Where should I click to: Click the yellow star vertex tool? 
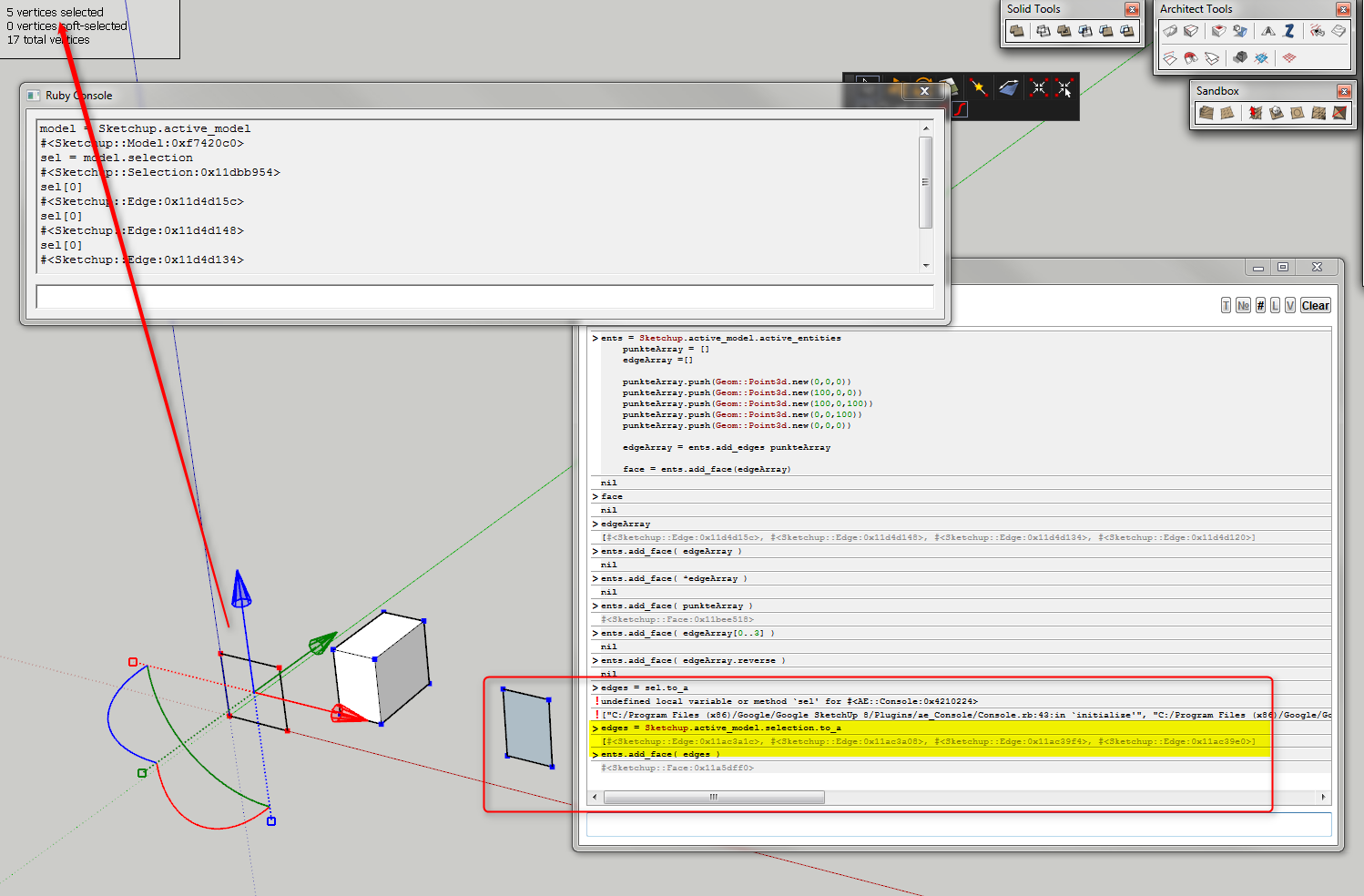(978, 87)
